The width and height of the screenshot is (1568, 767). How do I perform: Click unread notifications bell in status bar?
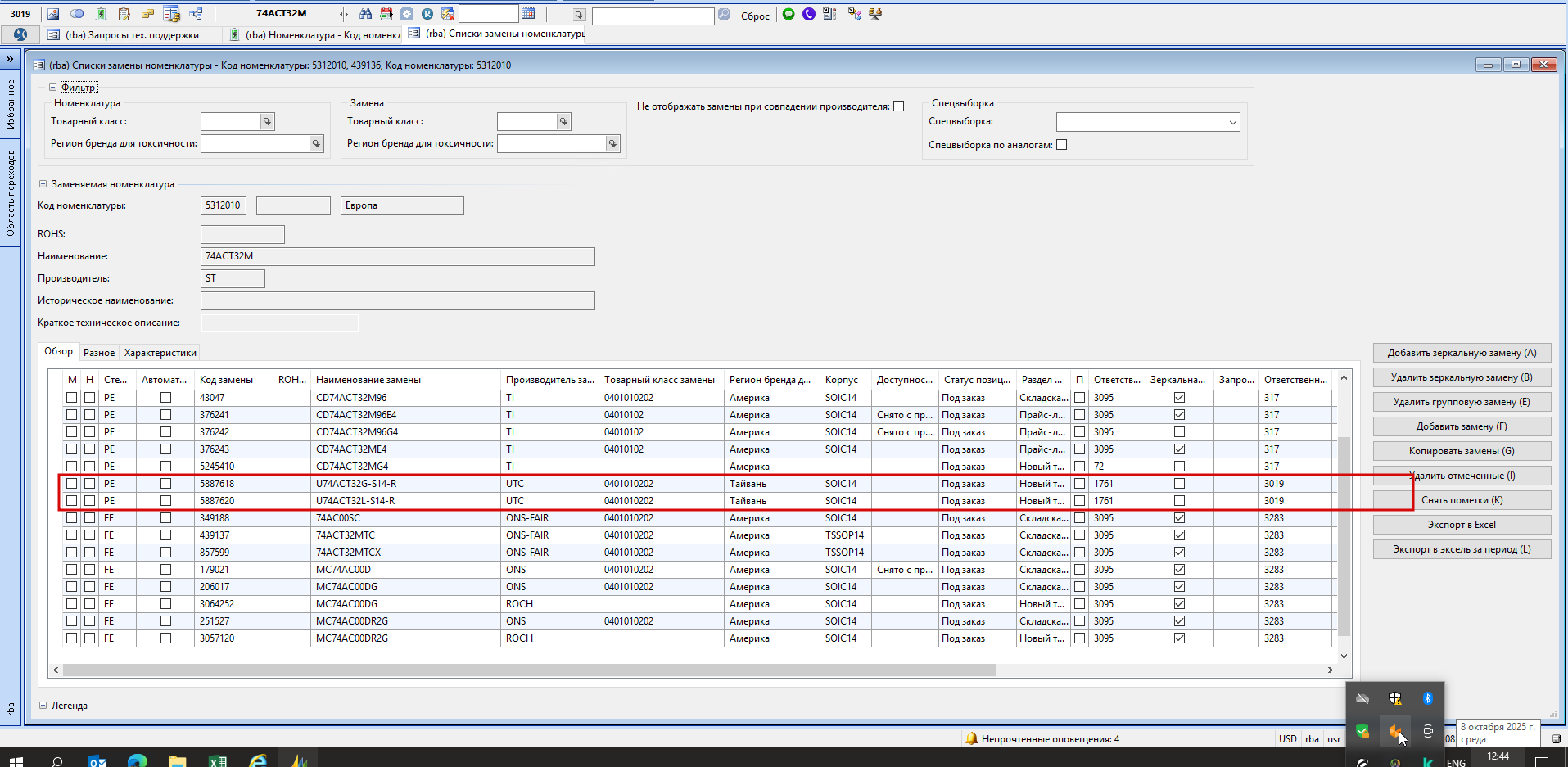pos(972,738)
